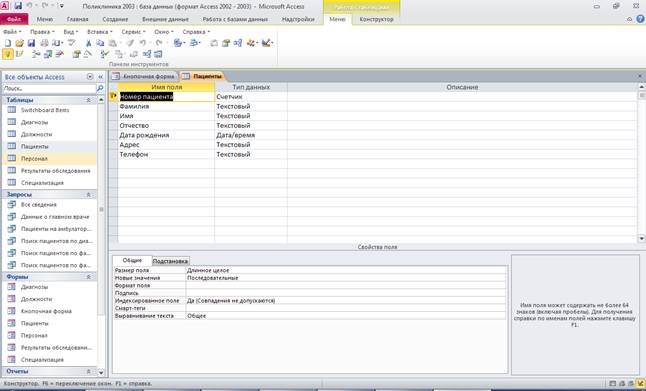Click the Новые значения value Последовательные
The width and height of the screenshot is (646, 391).
pos(346,278)
